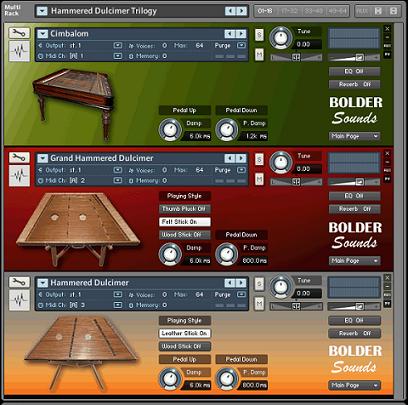408x405 pixels.
Task: Remove the Cimbalom instrument with X
Action: coord(387,29)
